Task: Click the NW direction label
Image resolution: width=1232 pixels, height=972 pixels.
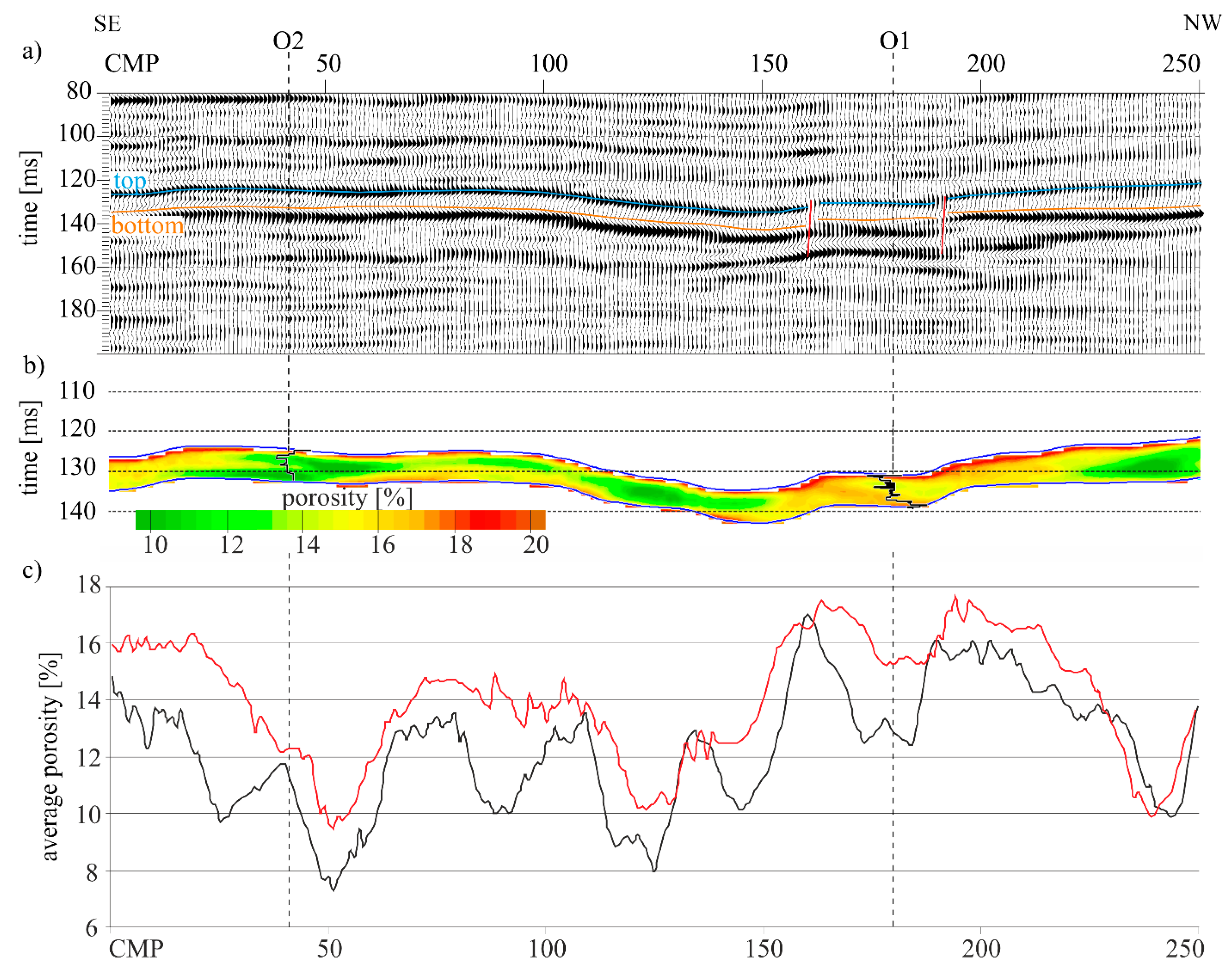Action: [x=1202, y=23]
